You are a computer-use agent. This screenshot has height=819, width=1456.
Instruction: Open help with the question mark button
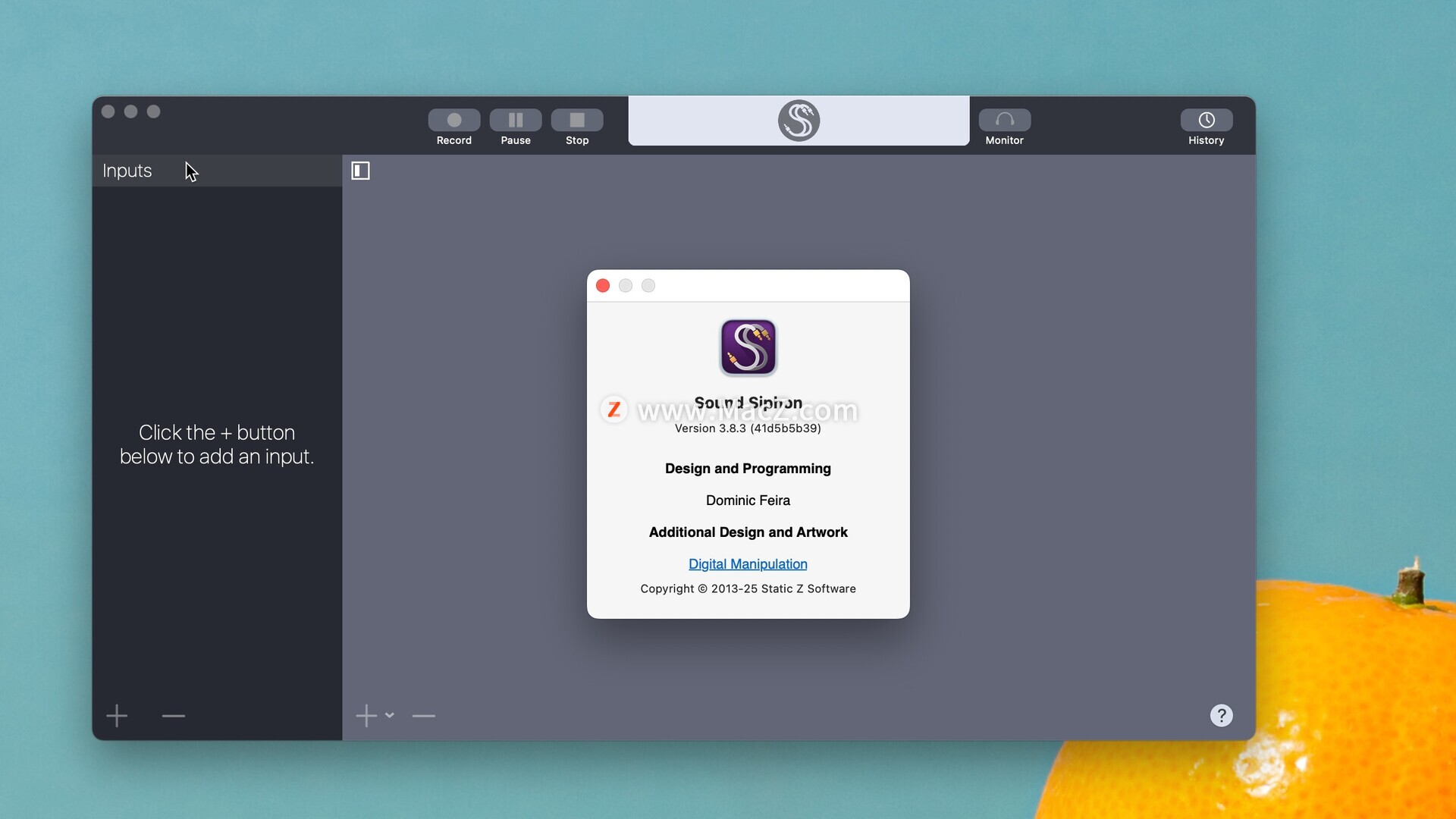pos(1221,715)
